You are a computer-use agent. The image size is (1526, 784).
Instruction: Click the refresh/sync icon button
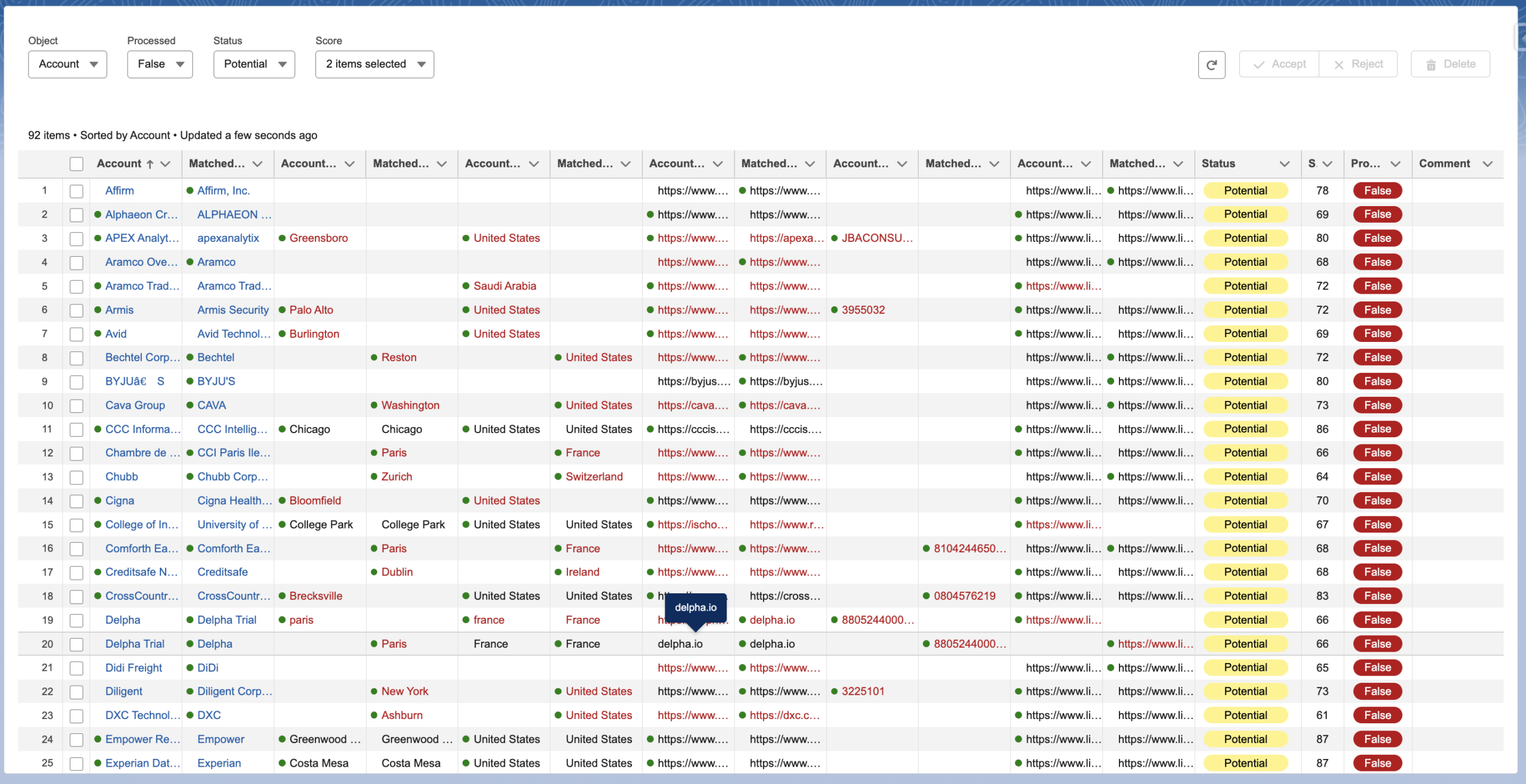click(1212, 63)
